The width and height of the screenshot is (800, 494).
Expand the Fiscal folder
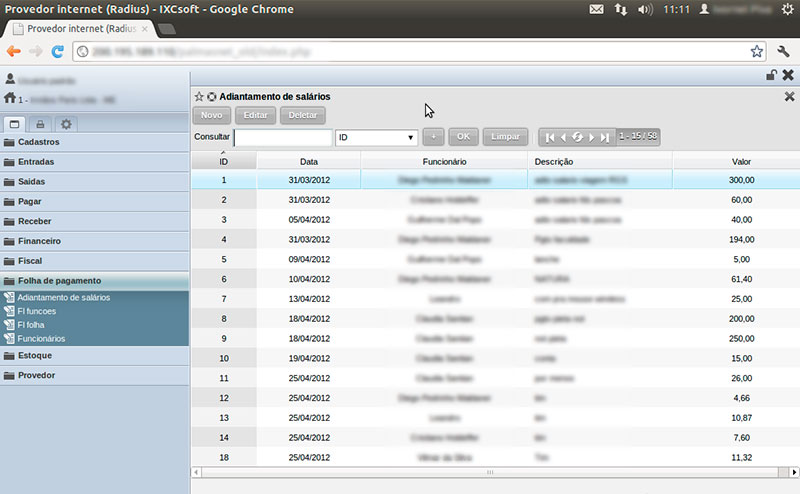(x=94, y=261)
